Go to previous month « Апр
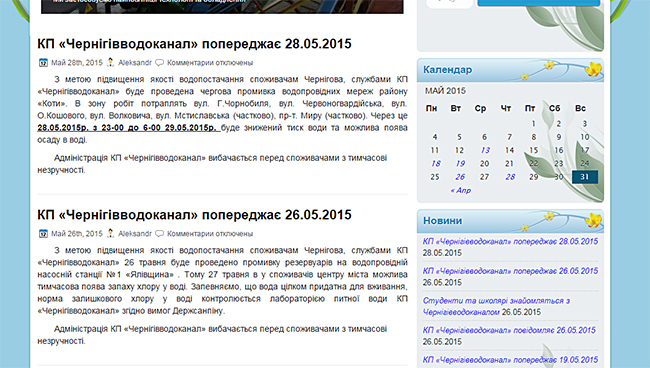 [461, 190]
